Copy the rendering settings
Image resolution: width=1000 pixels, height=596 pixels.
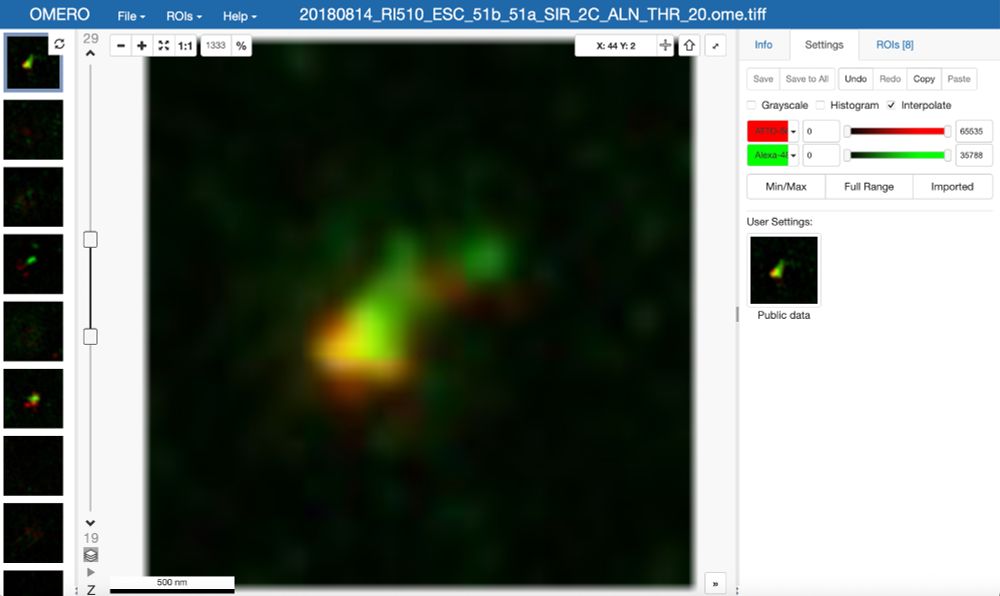pos(923,79)
